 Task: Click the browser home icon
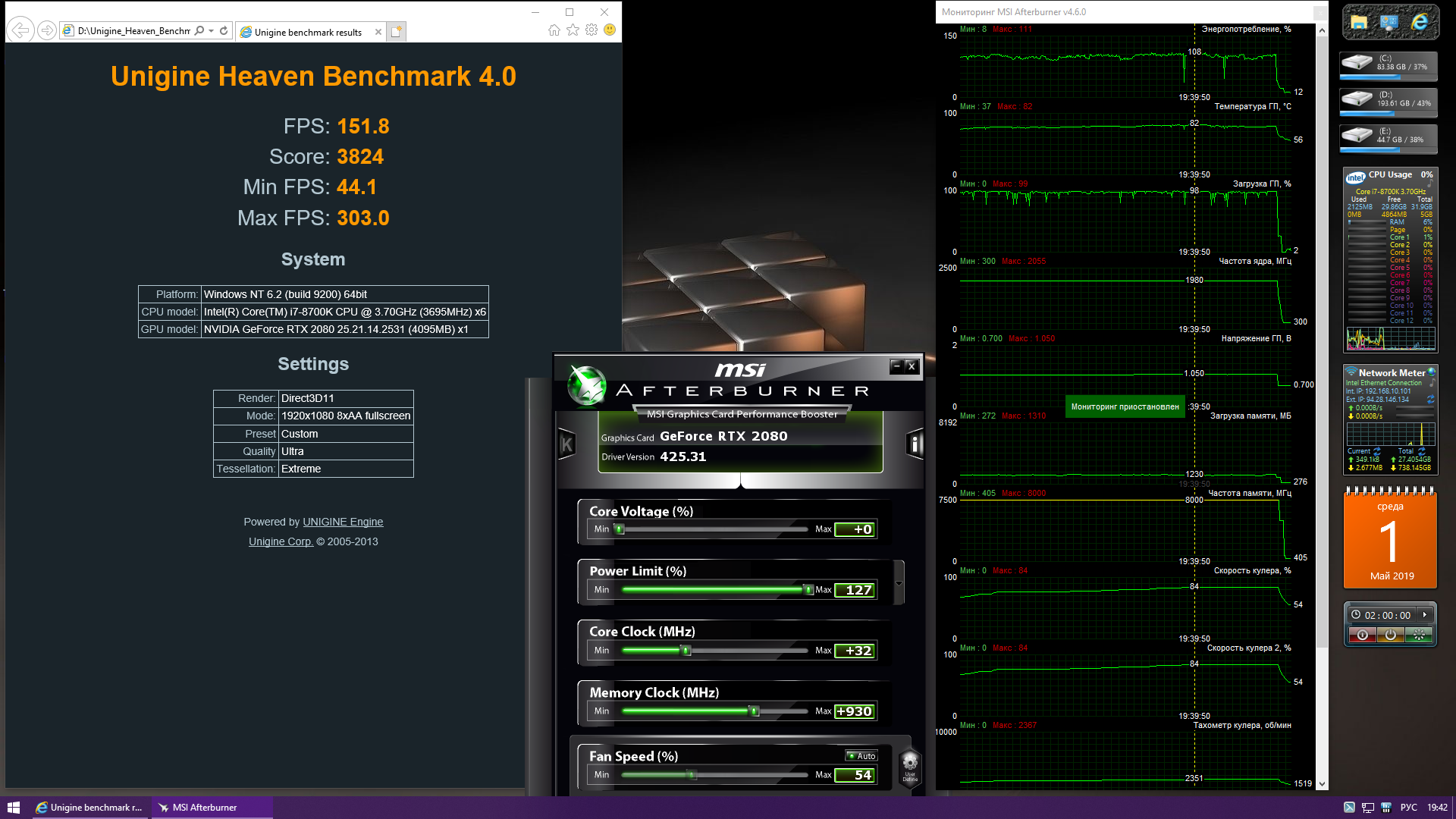(554, 30)
